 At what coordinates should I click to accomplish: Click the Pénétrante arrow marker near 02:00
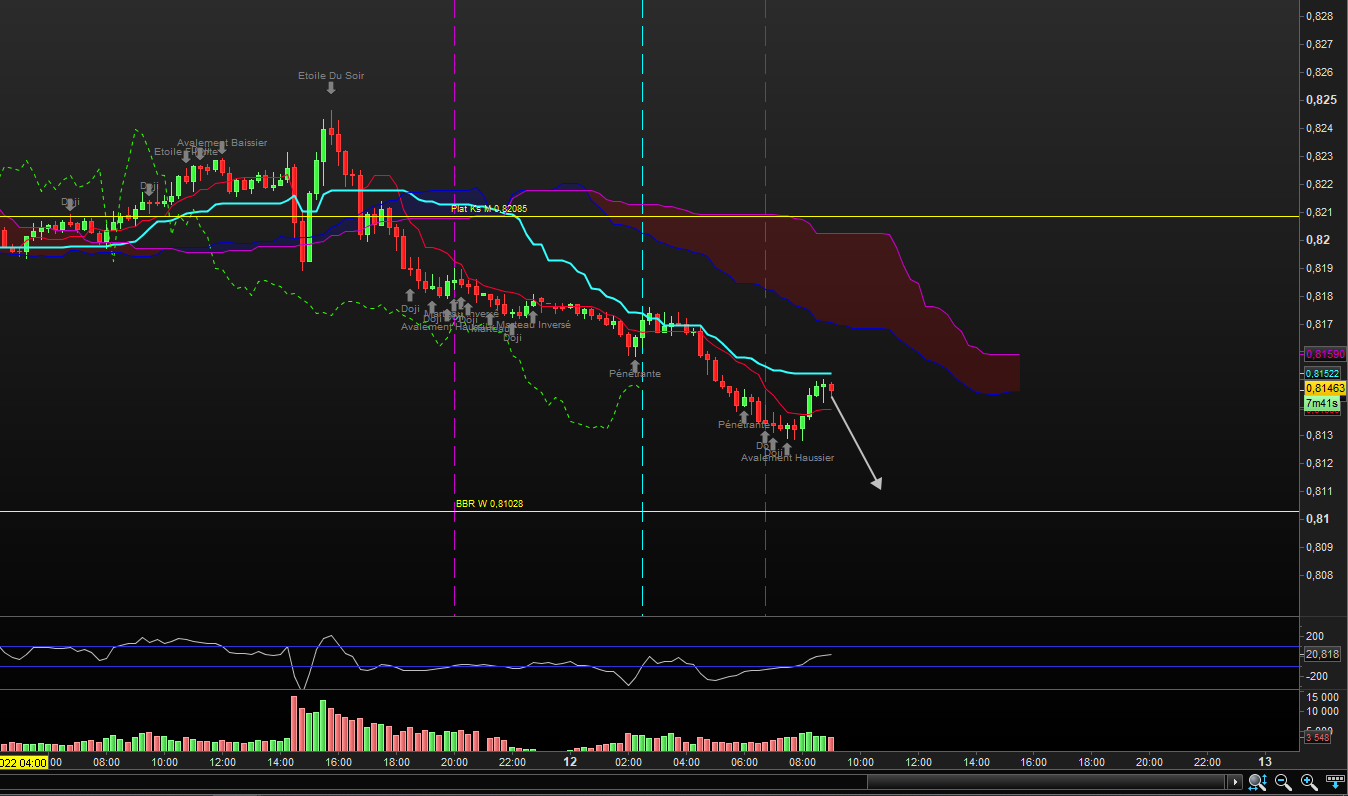click(634, 366)
